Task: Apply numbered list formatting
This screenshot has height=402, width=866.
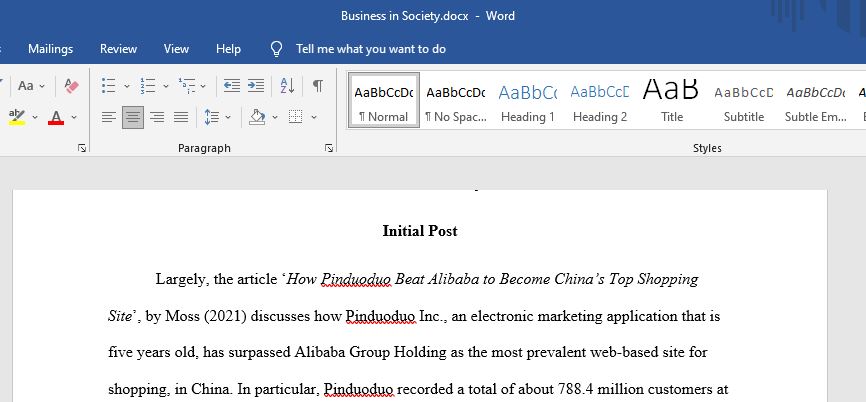Action: 147,86
